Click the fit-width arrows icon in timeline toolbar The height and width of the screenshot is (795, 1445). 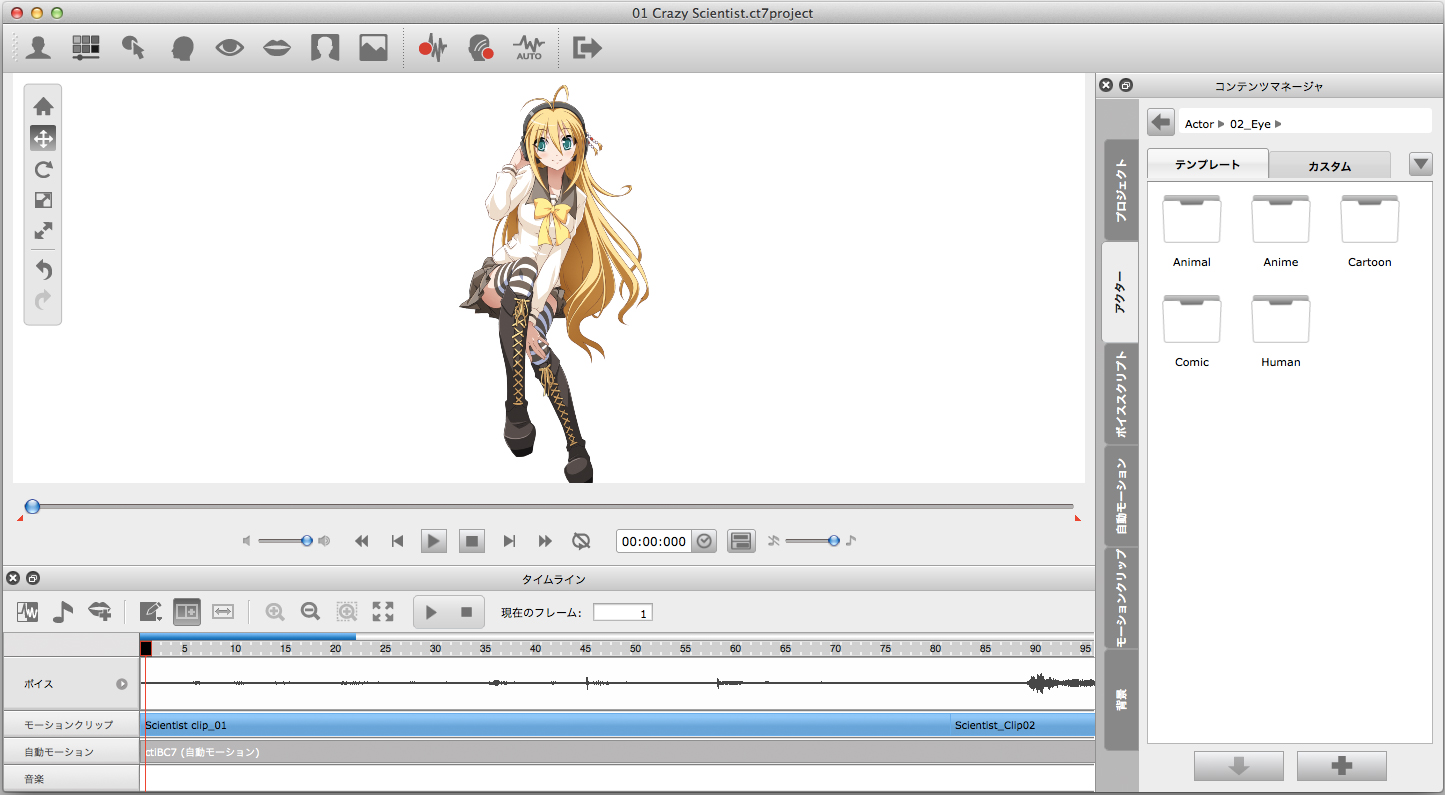click(223, 611)
